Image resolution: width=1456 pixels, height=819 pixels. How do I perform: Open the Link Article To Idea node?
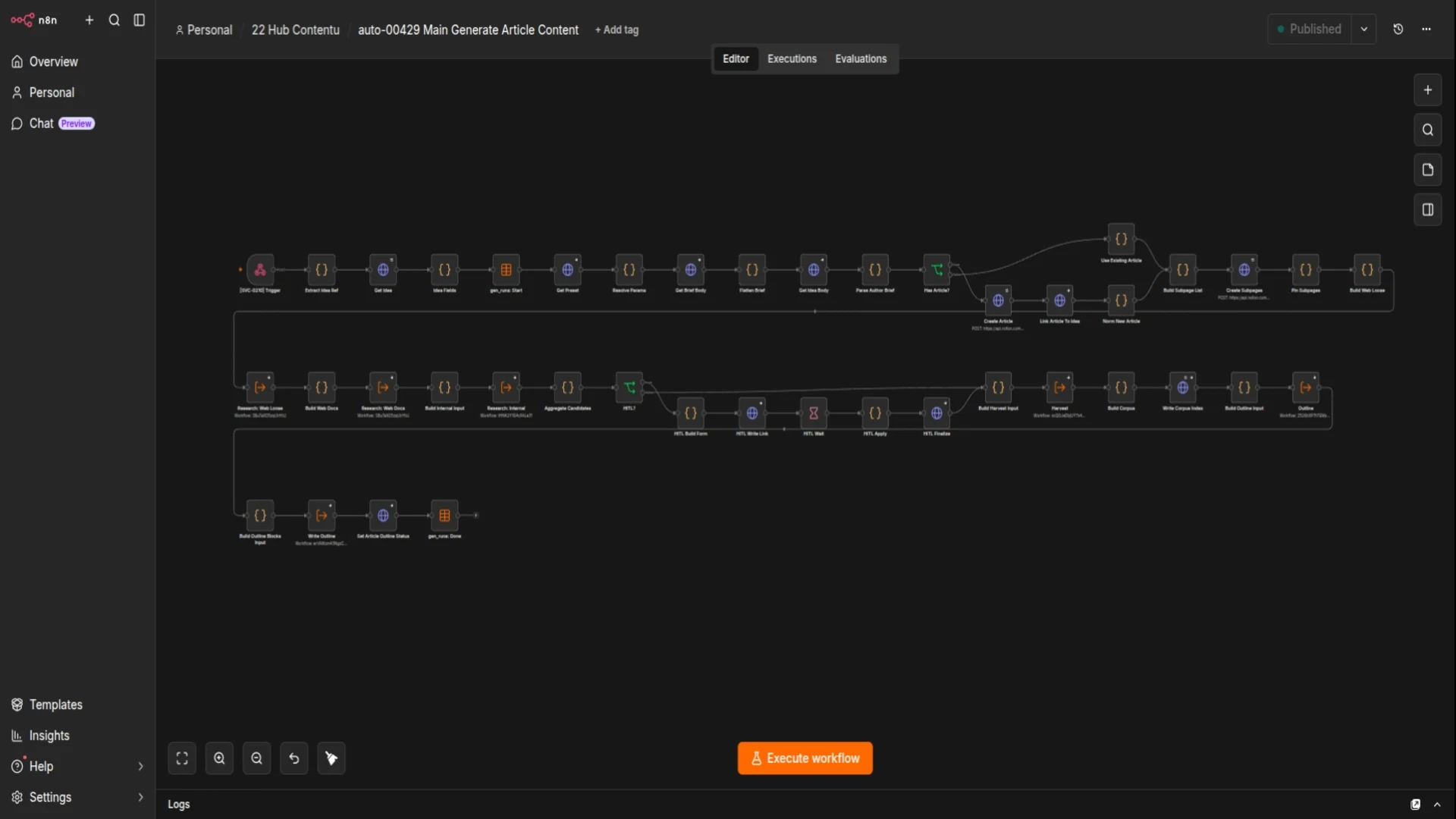click(x=1059, y=301)
